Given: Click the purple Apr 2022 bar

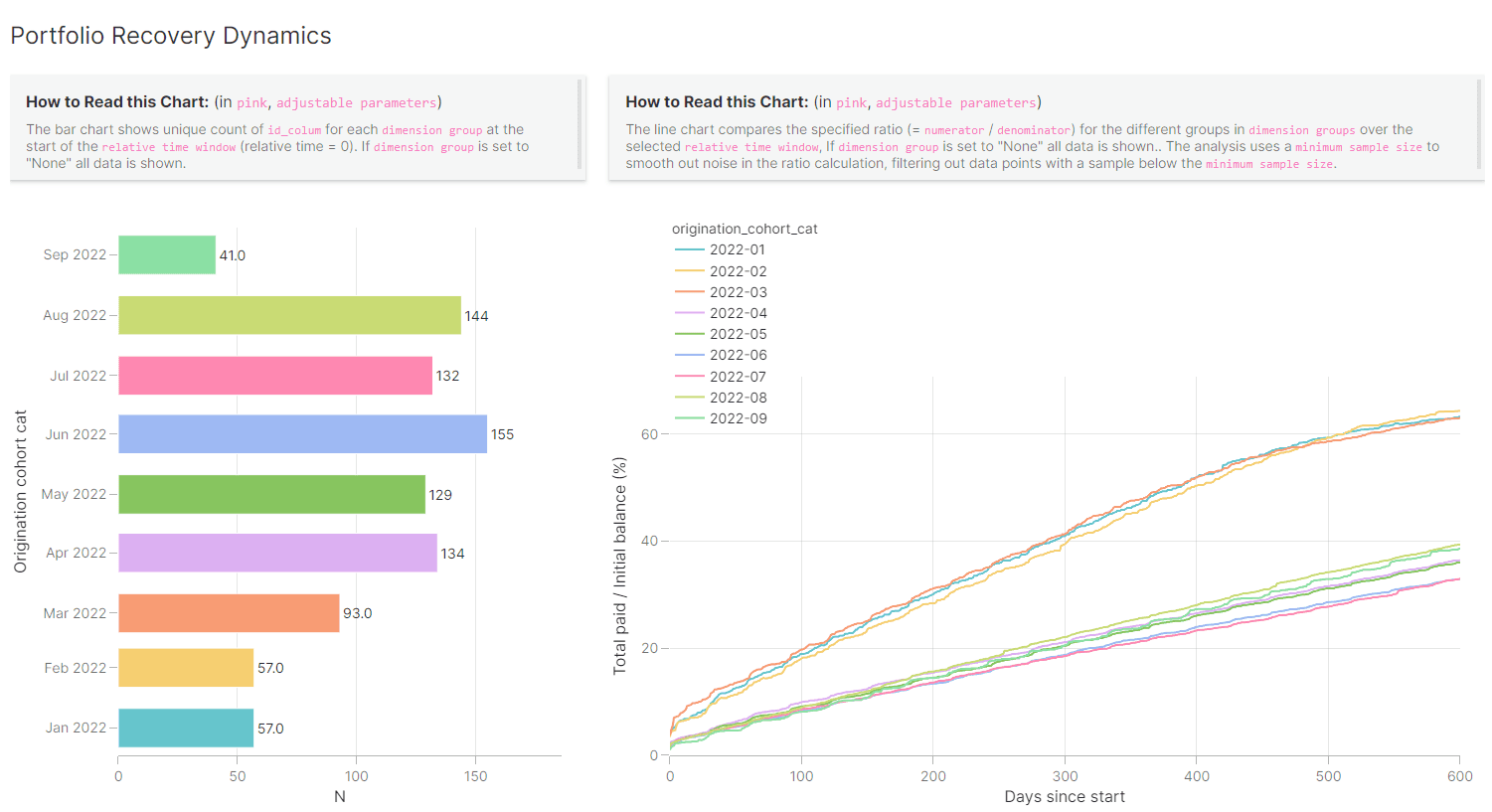Looking at the screenshot, I should [277, 553].
